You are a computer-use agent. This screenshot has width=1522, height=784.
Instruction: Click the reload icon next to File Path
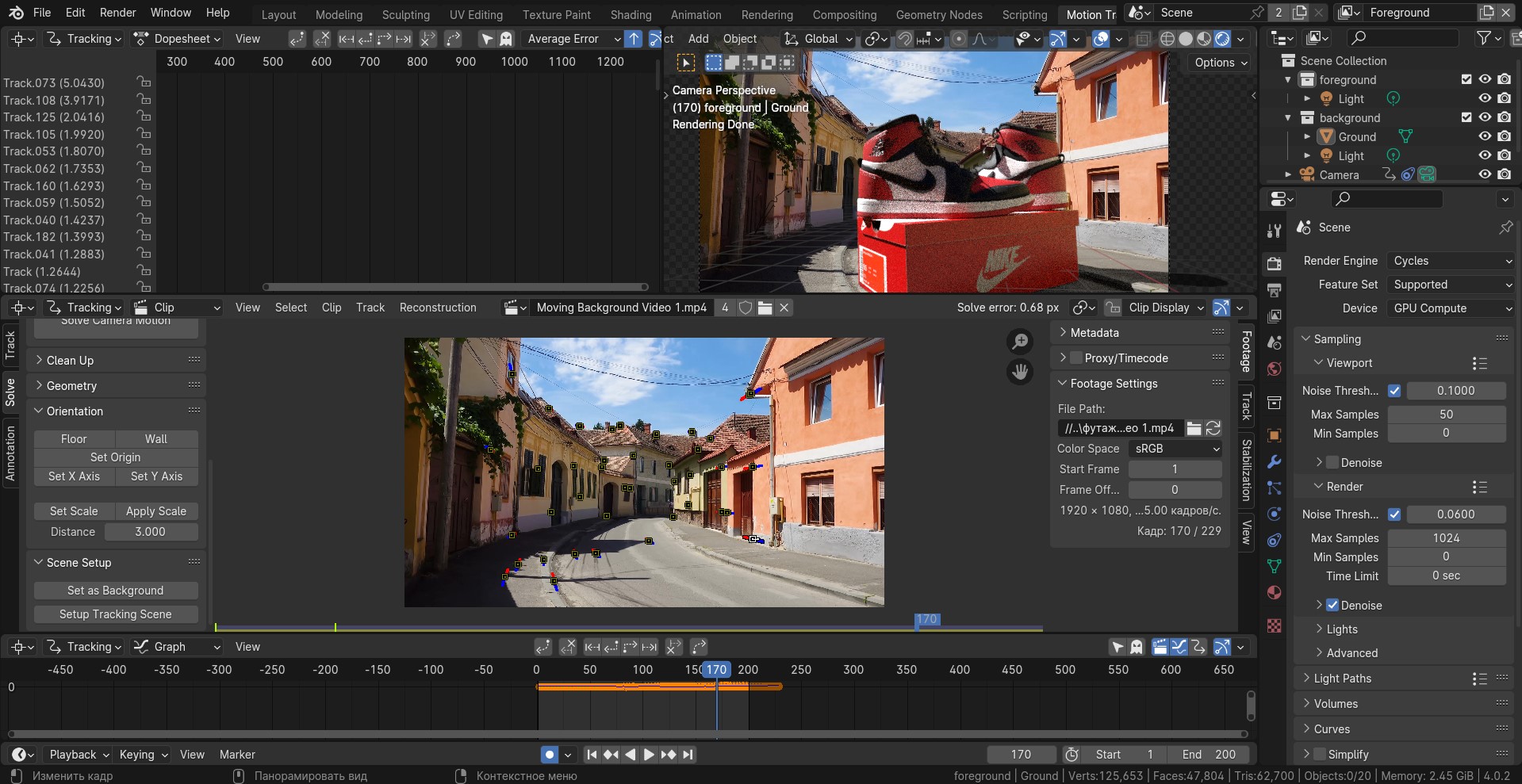[1213, 428]
